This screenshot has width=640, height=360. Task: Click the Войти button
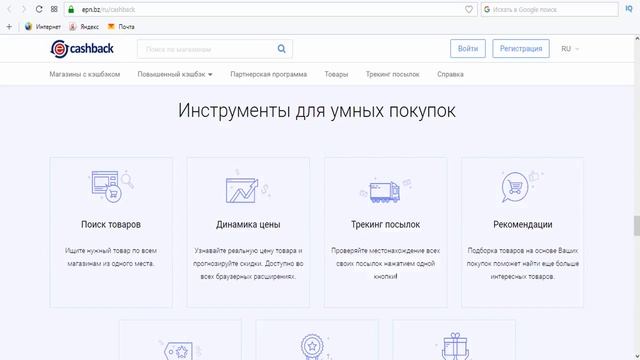tap(468, 49)
